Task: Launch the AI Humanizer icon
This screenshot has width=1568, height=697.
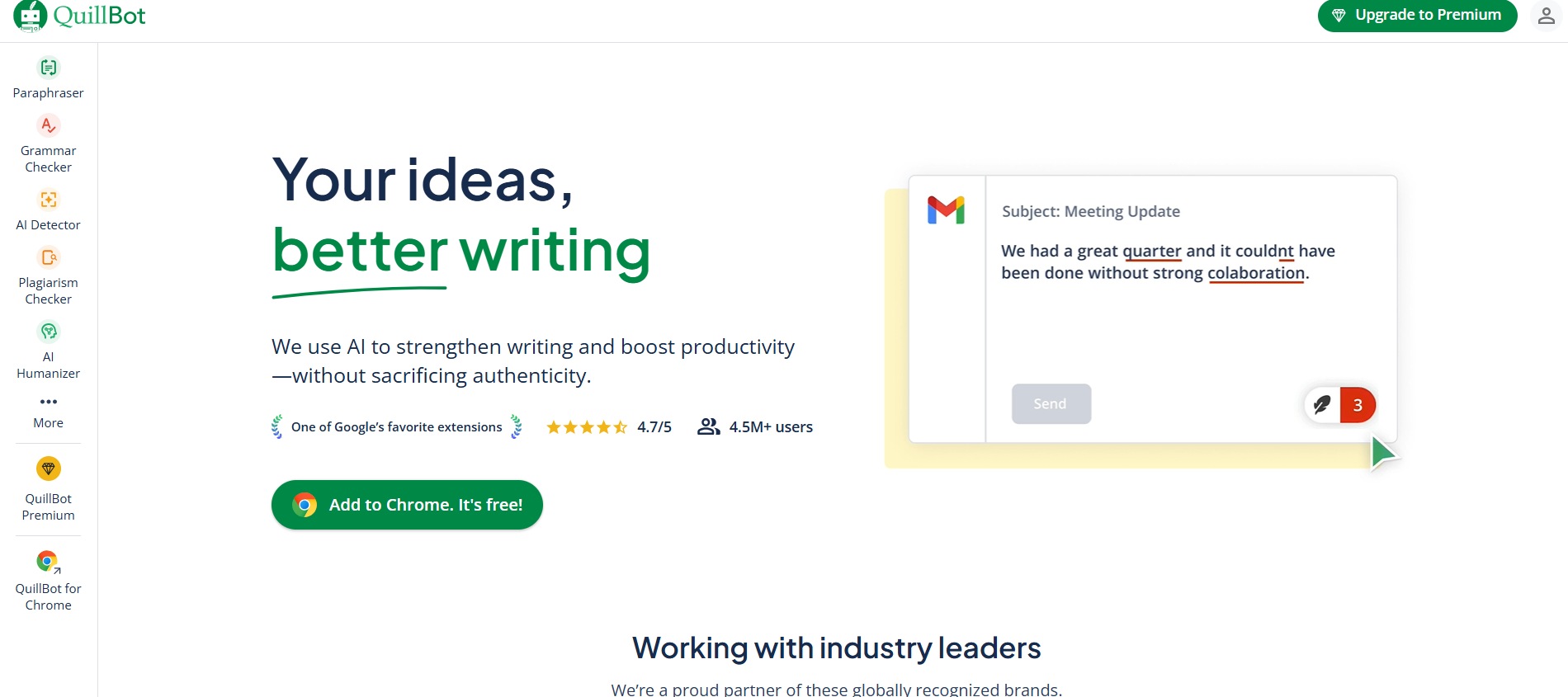Action: point(49,332)
